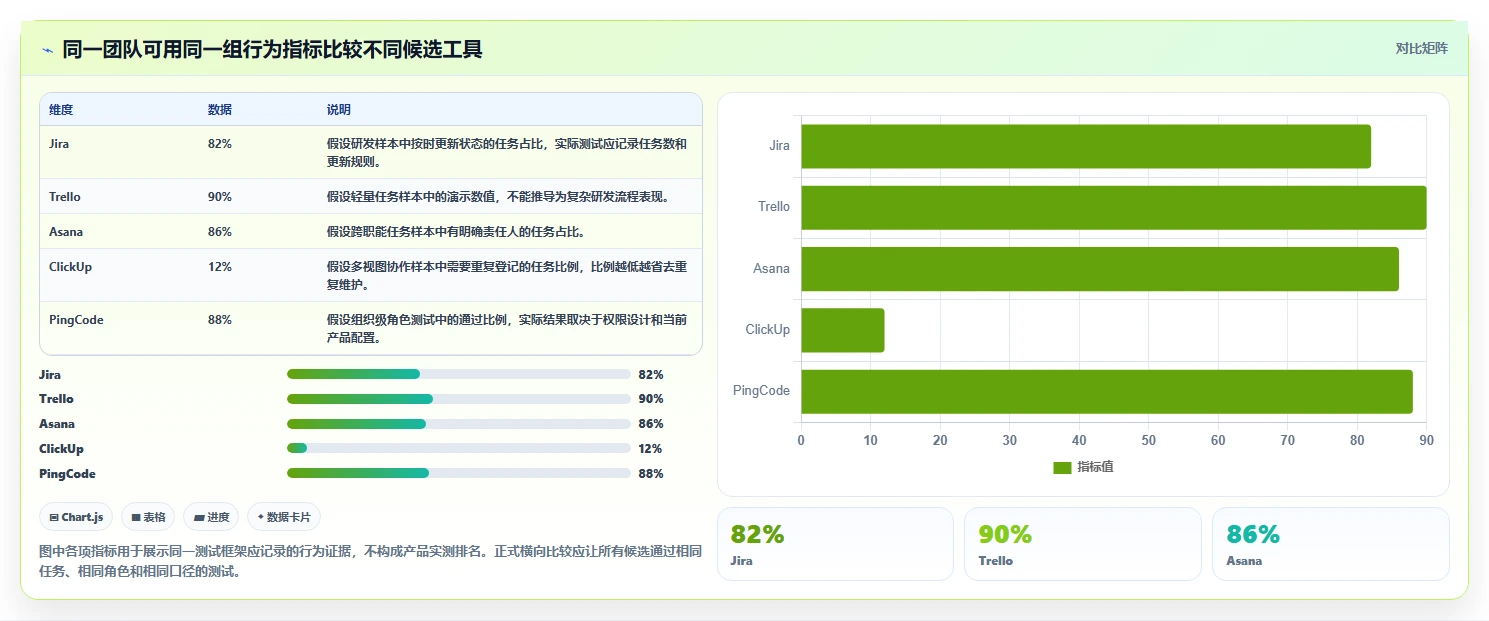Screen dimensions: 1489x621
Task: Click the Trello description starting 假设轻量任务
Action: click(x=498, y=197)
